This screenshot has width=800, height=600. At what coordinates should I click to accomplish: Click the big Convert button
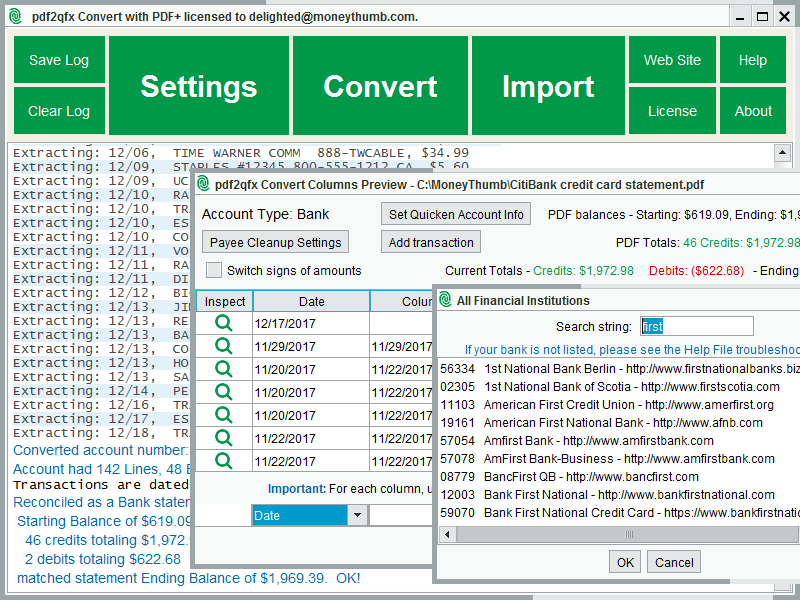380,86
